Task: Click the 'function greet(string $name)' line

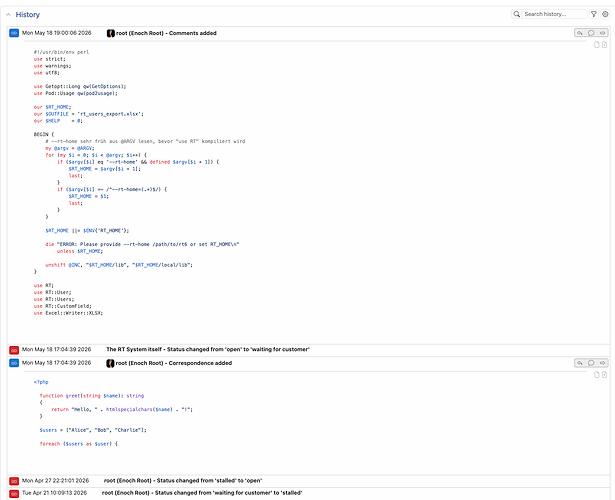Action: 92,396
